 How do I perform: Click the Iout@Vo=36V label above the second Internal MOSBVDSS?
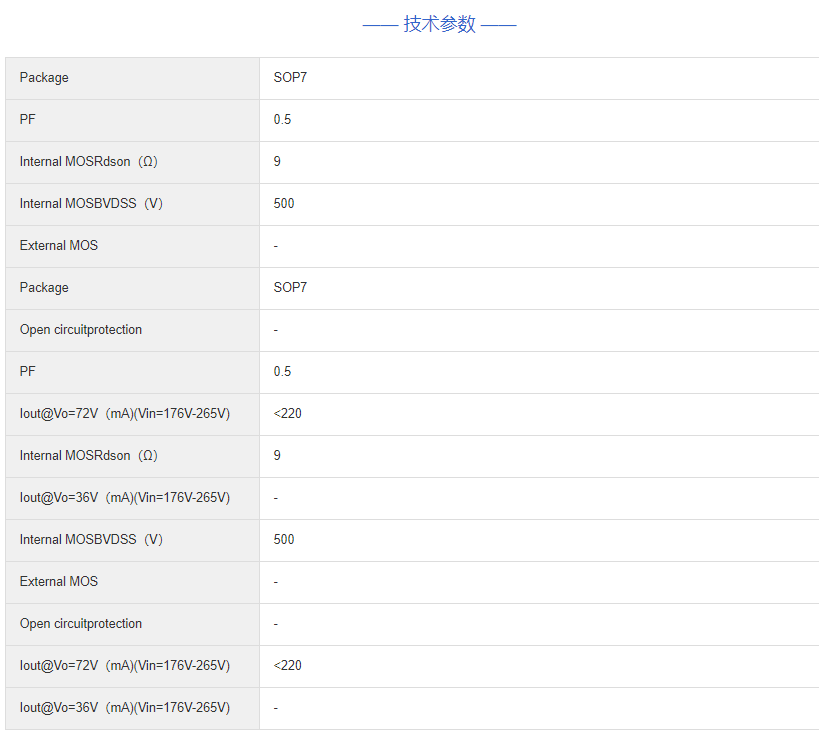(x=125, y=498)
